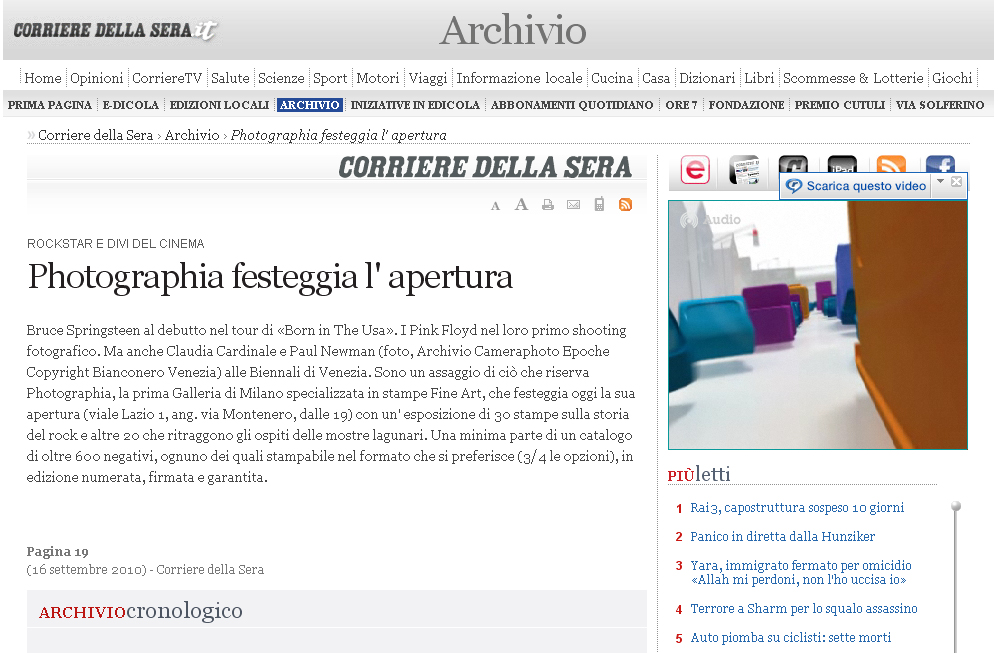Click the Corriere della Sera.it logo
Image resolution: width=998 pixels, height=653 pixels.
pyautogui.click(x=115, y=30)
